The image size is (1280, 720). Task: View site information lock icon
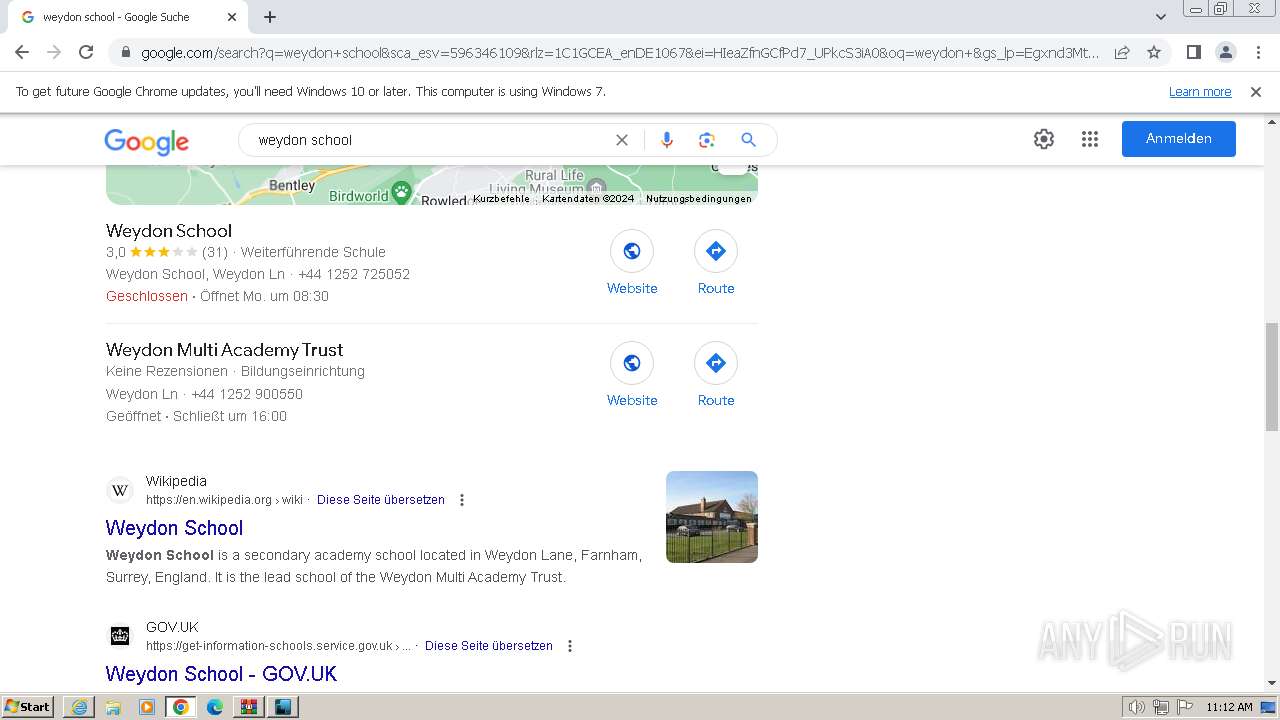125,53
